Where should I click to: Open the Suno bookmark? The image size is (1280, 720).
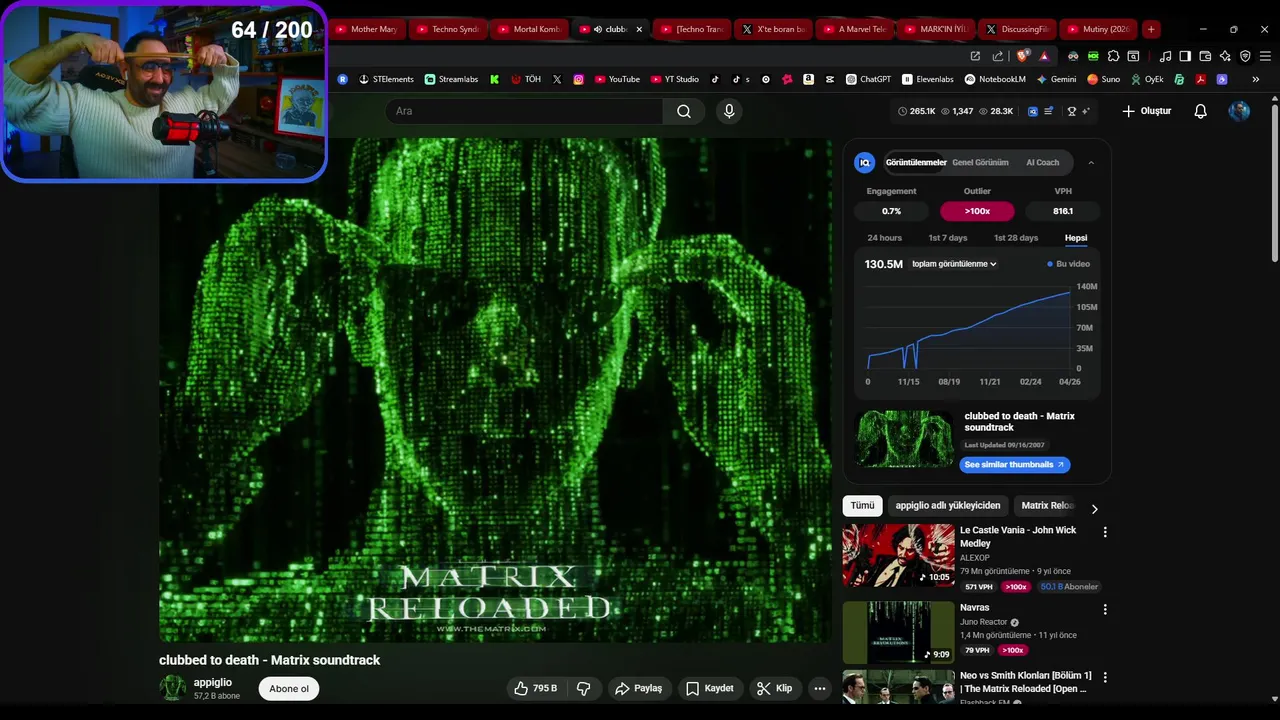(x=1104, y=79)
